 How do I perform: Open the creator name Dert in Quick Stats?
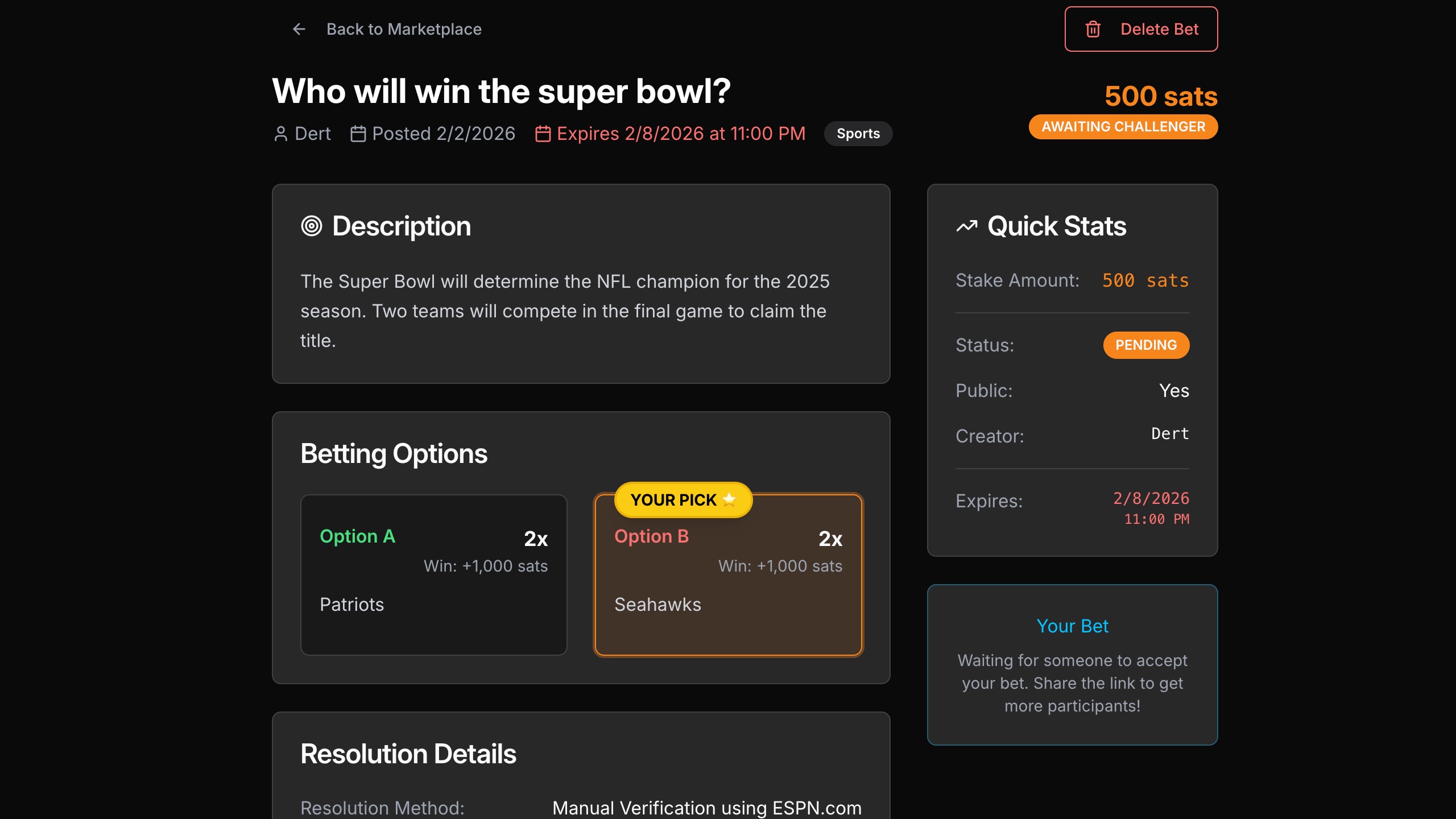1169,434
